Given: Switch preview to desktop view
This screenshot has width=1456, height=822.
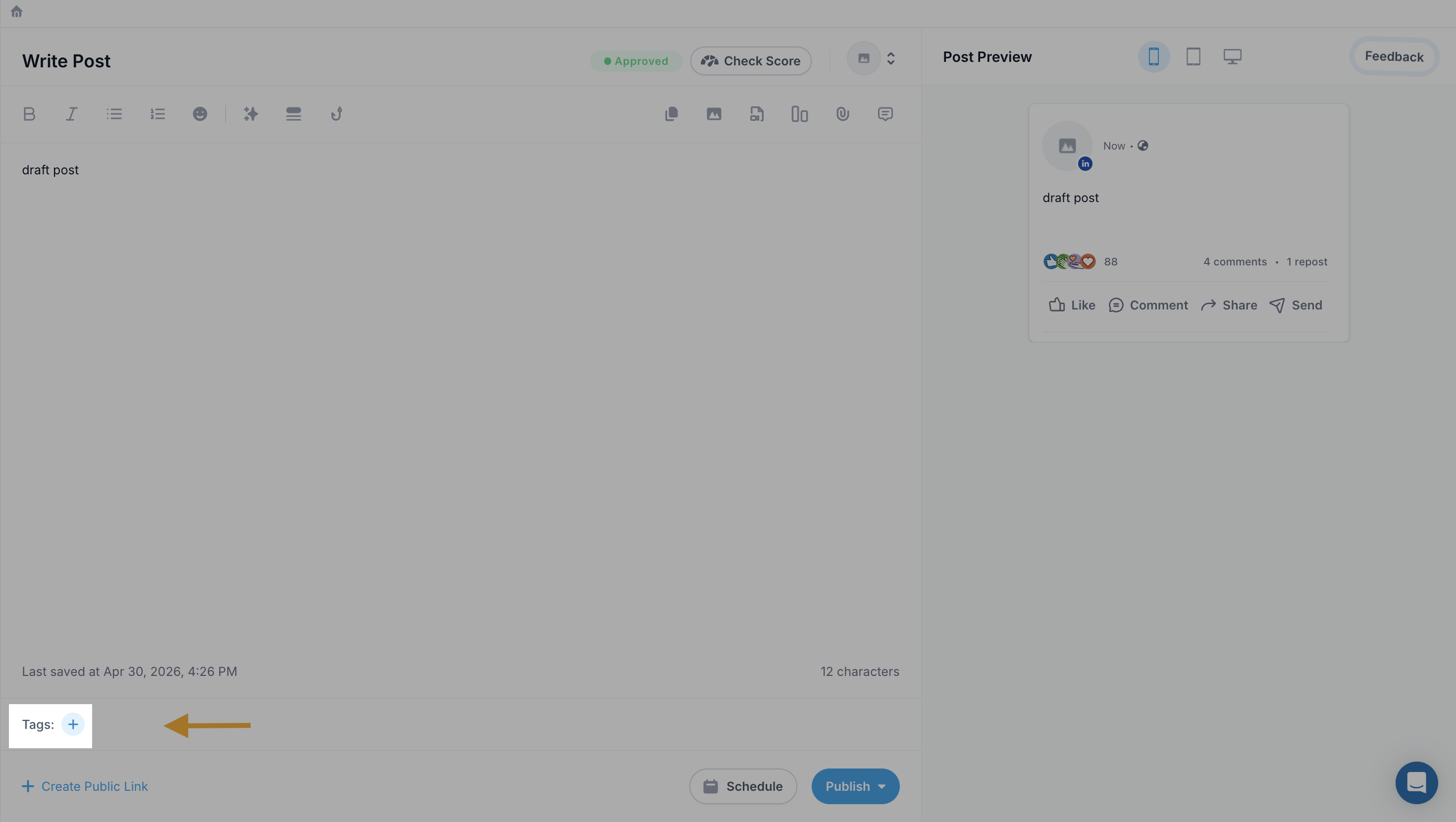Looking at the screenshot, I should tap(1233, 56).
